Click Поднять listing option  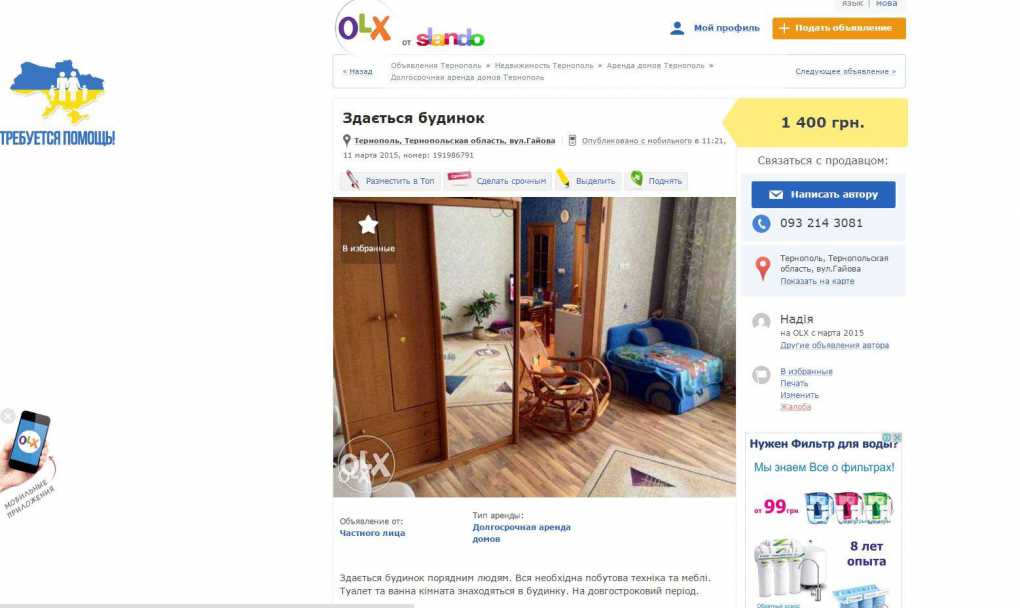coord(656,181)
